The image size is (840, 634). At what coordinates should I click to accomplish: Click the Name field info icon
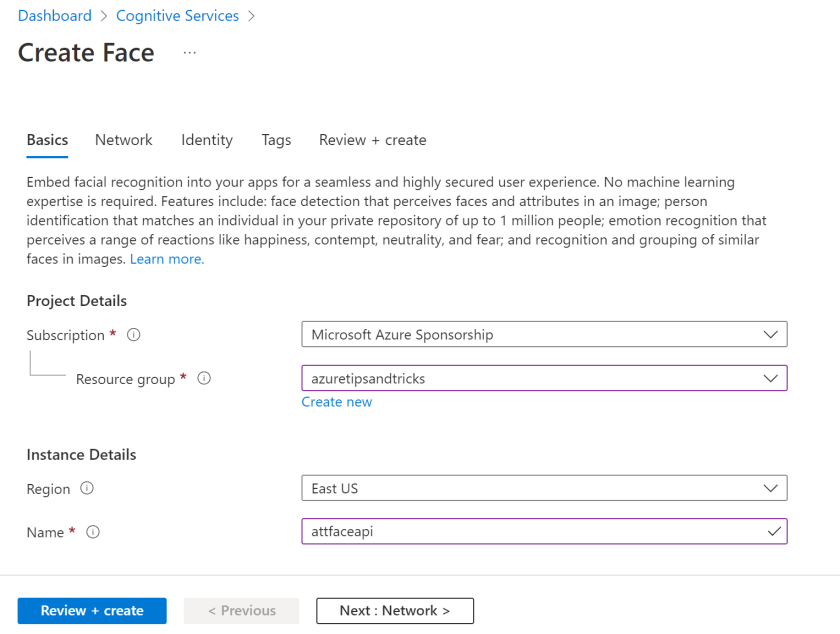tap(93, 533)
